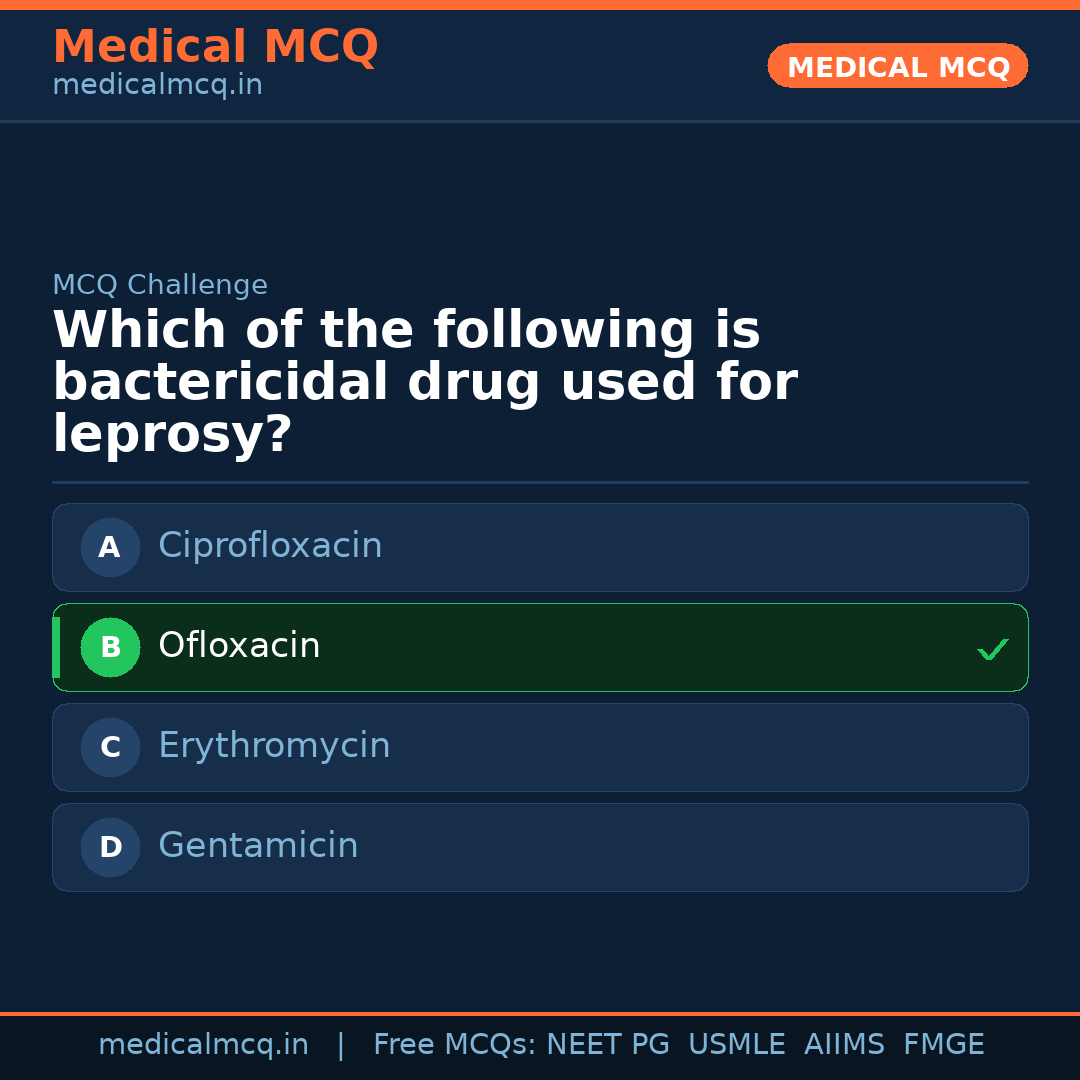Click the green accent bar beside Ofloxacin
The width and height of the screenshot is (1080, 1080).
55,647
